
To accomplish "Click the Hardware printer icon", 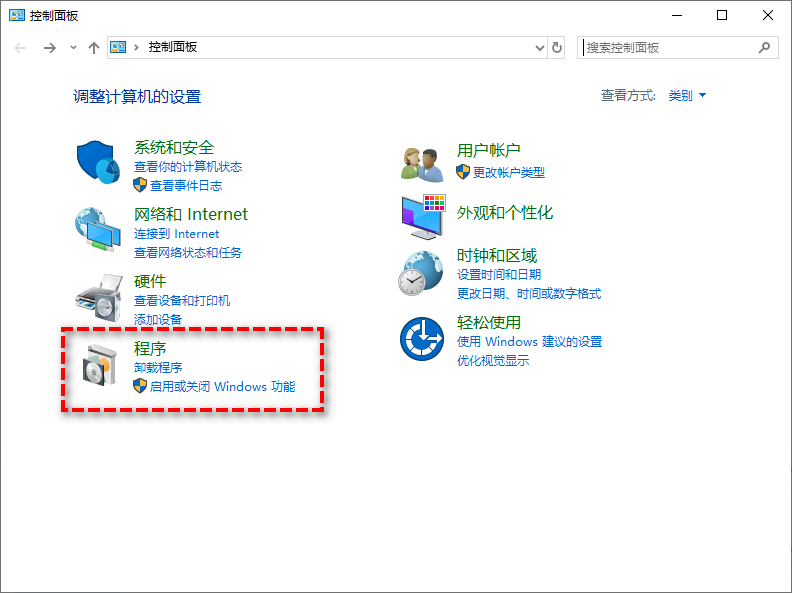I will point(98,294).
